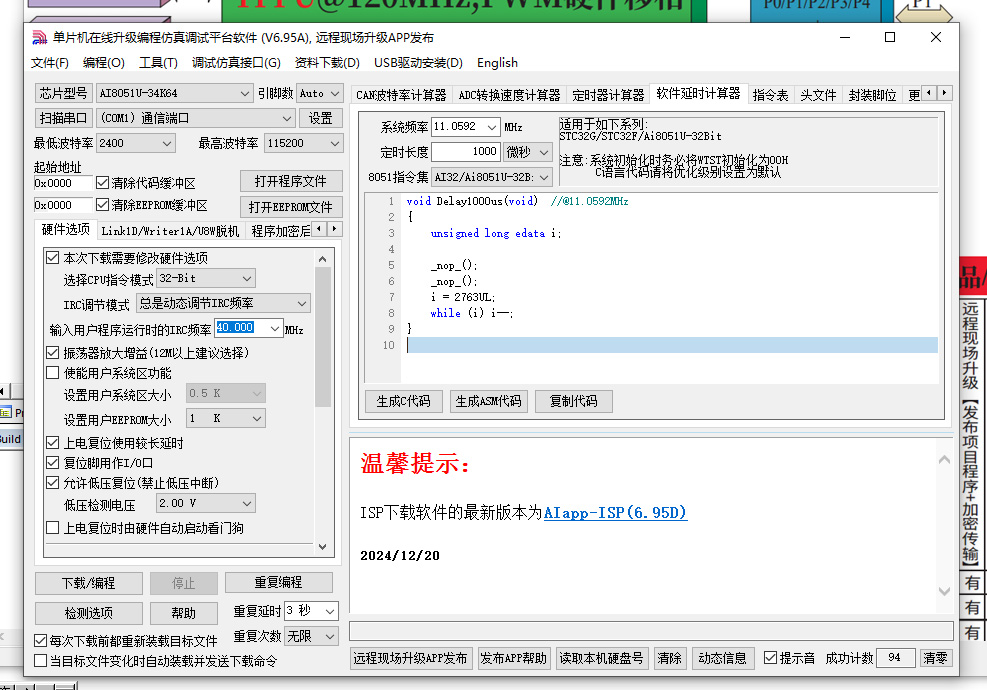Toggle 允许低压复位 checkbox
The height and width of the screenshot is (690, 987).
[x=53, y=483]
